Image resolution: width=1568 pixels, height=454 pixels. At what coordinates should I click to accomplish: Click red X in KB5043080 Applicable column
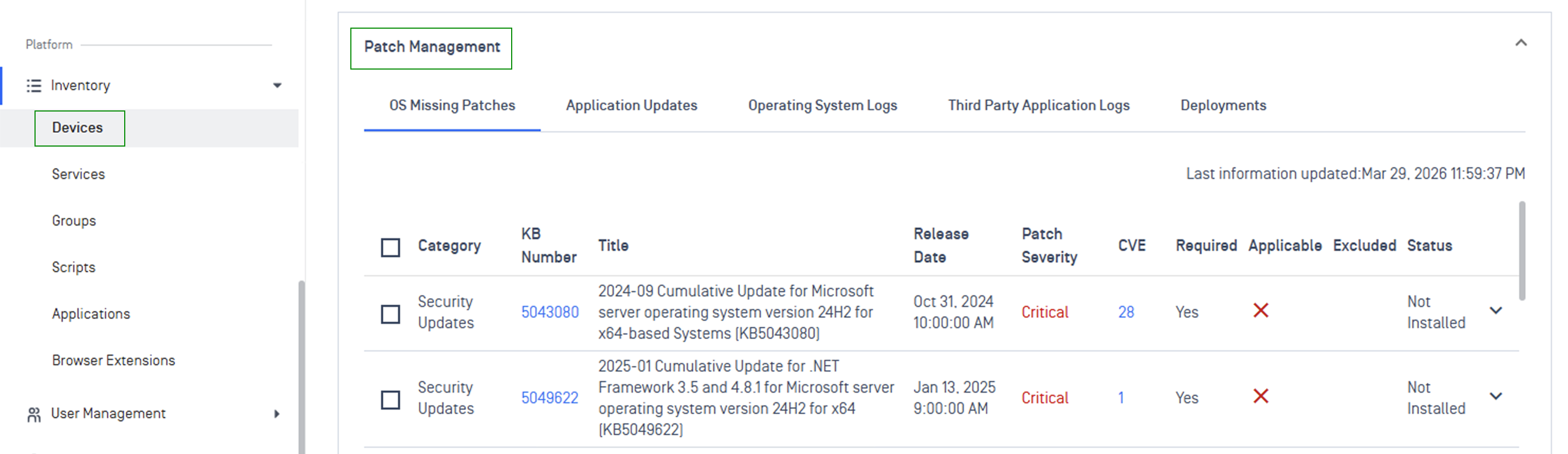click(x=1261, y=311)
